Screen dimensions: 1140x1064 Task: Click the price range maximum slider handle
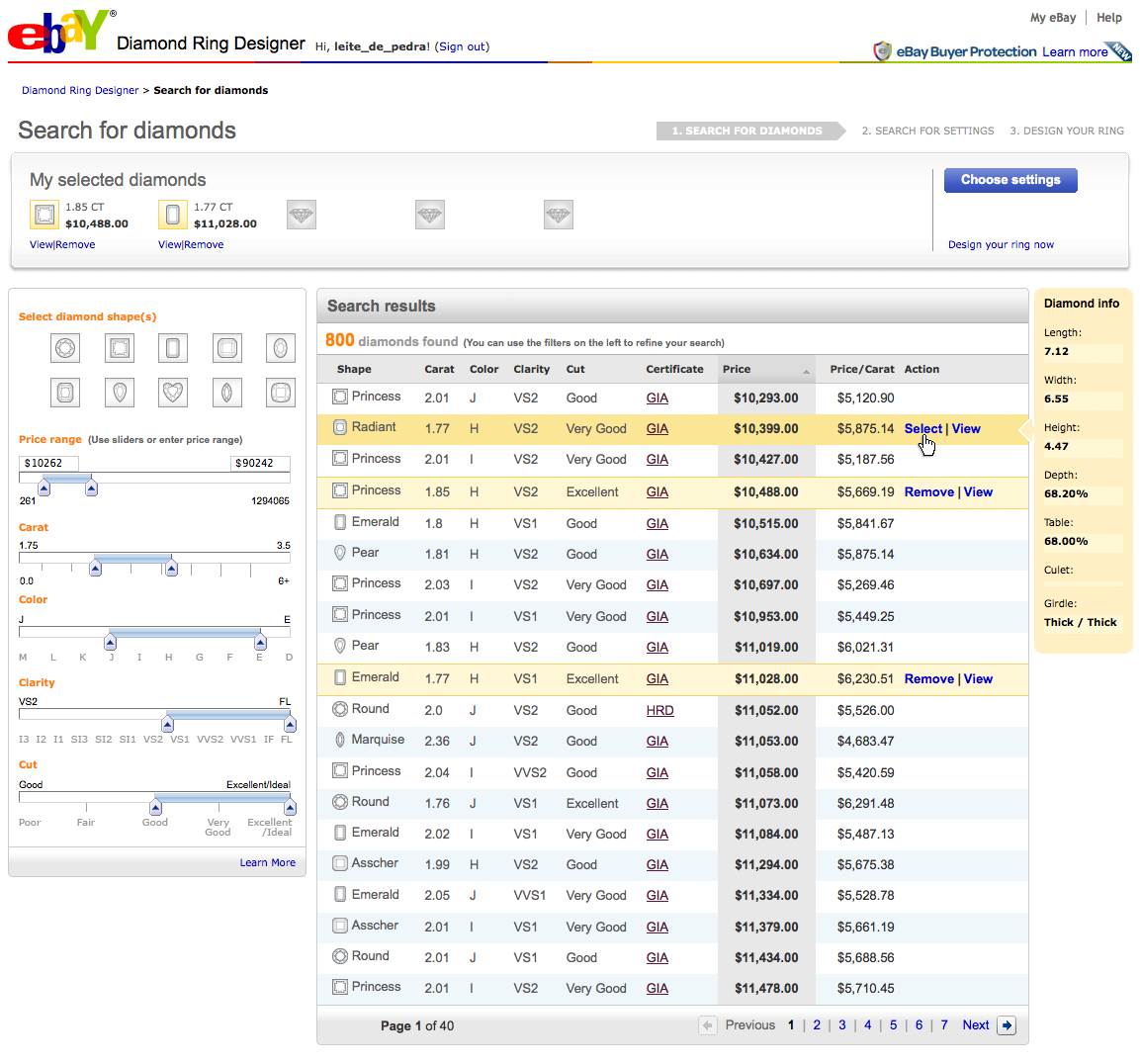(x=92, y=488)
